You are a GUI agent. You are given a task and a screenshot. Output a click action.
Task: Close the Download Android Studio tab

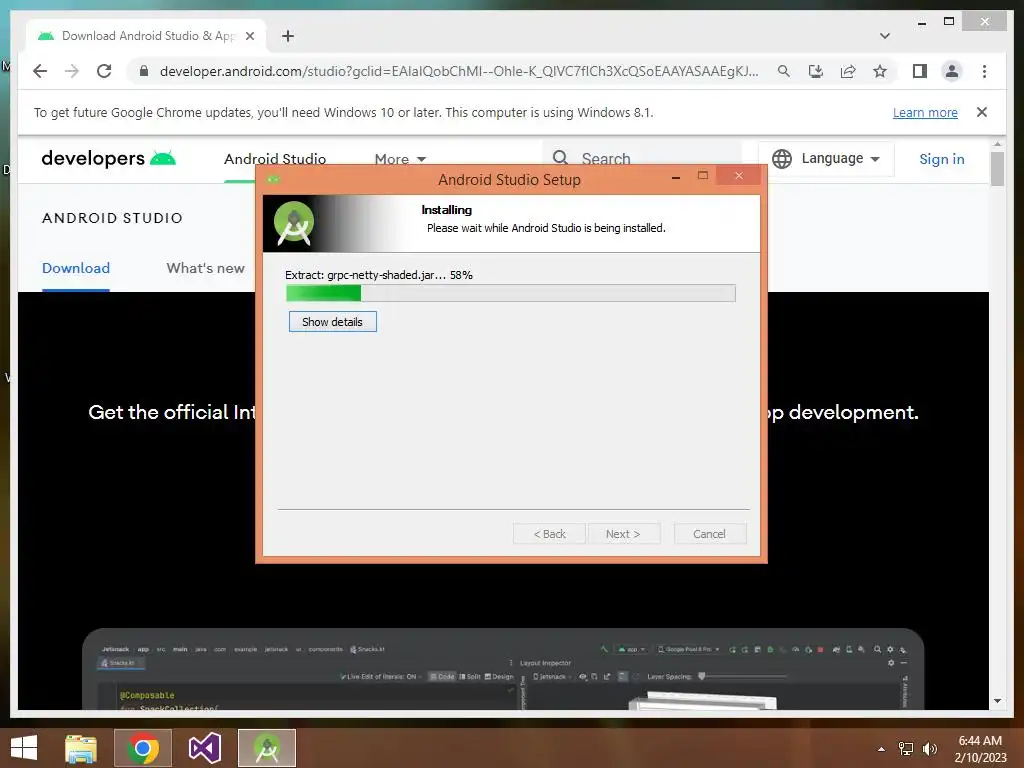point(249,36)
